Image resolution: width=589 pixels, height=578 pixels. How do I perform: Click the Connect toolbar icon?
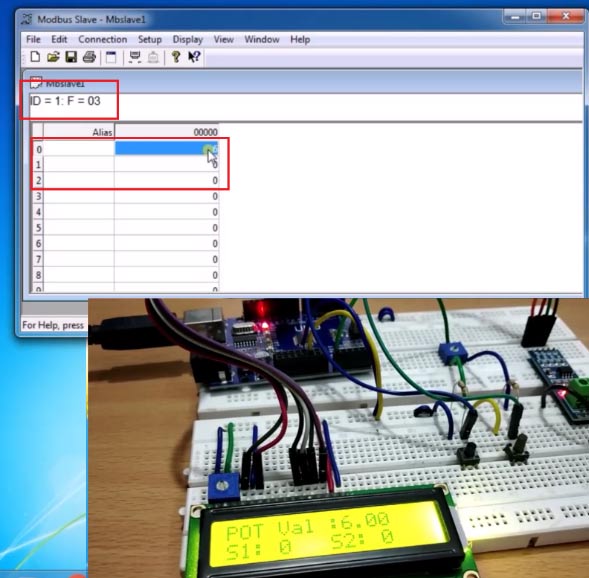tap(135, 57)
